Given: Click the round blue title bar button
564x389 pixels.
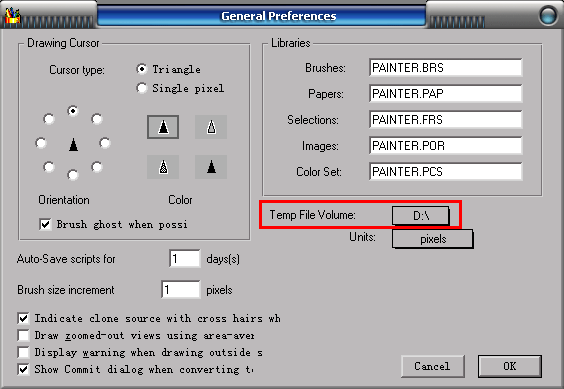Looking at the screenshot, I should 549,15.
